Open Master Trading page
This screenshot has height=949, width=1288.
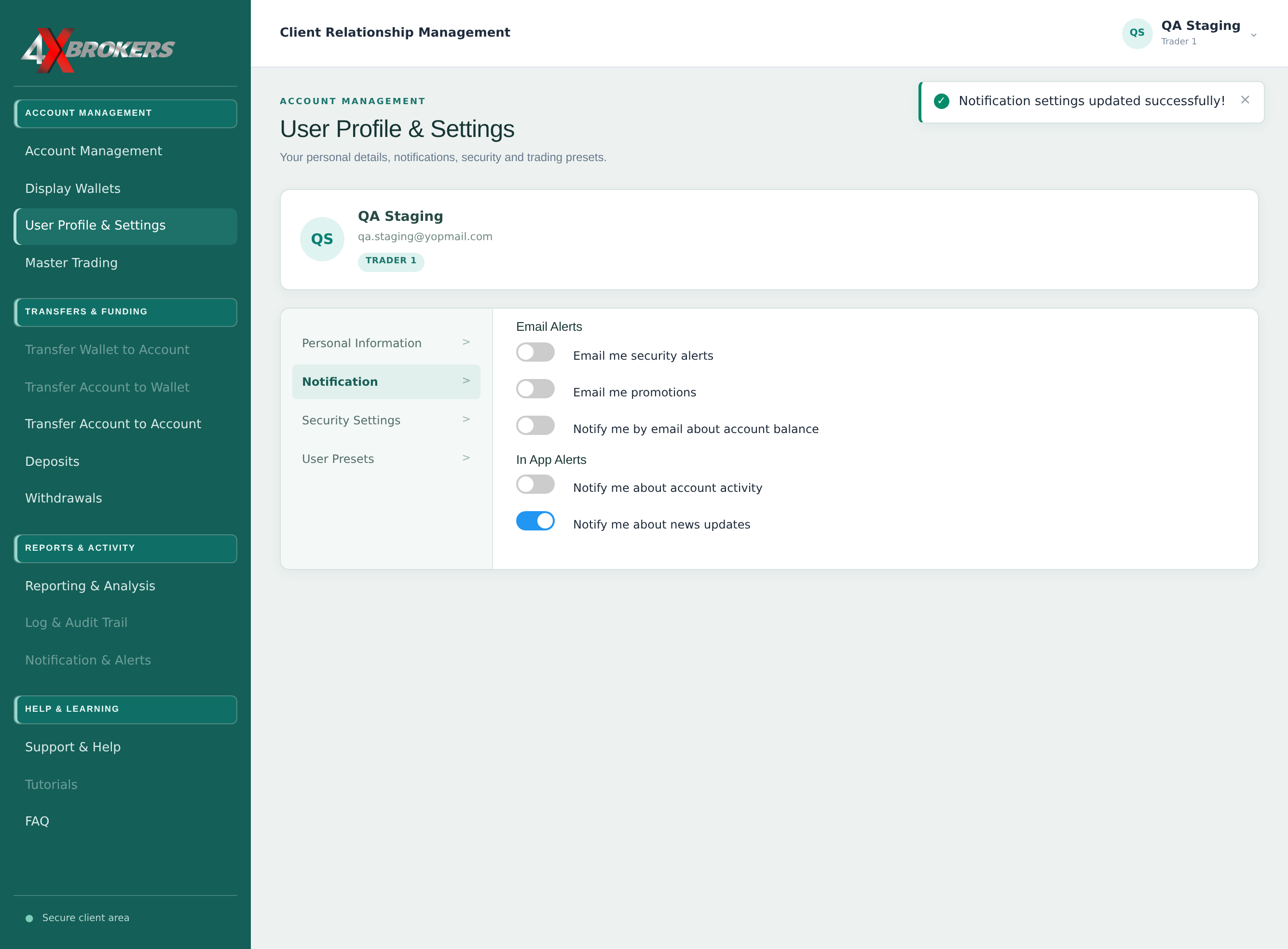(x=125, y=262)
